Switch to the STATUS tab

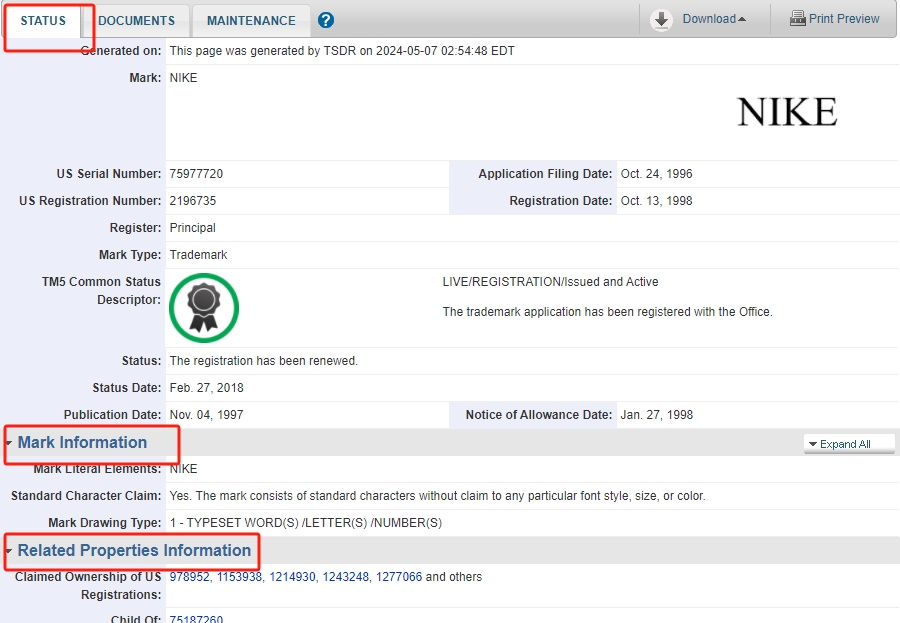point(43,21)
